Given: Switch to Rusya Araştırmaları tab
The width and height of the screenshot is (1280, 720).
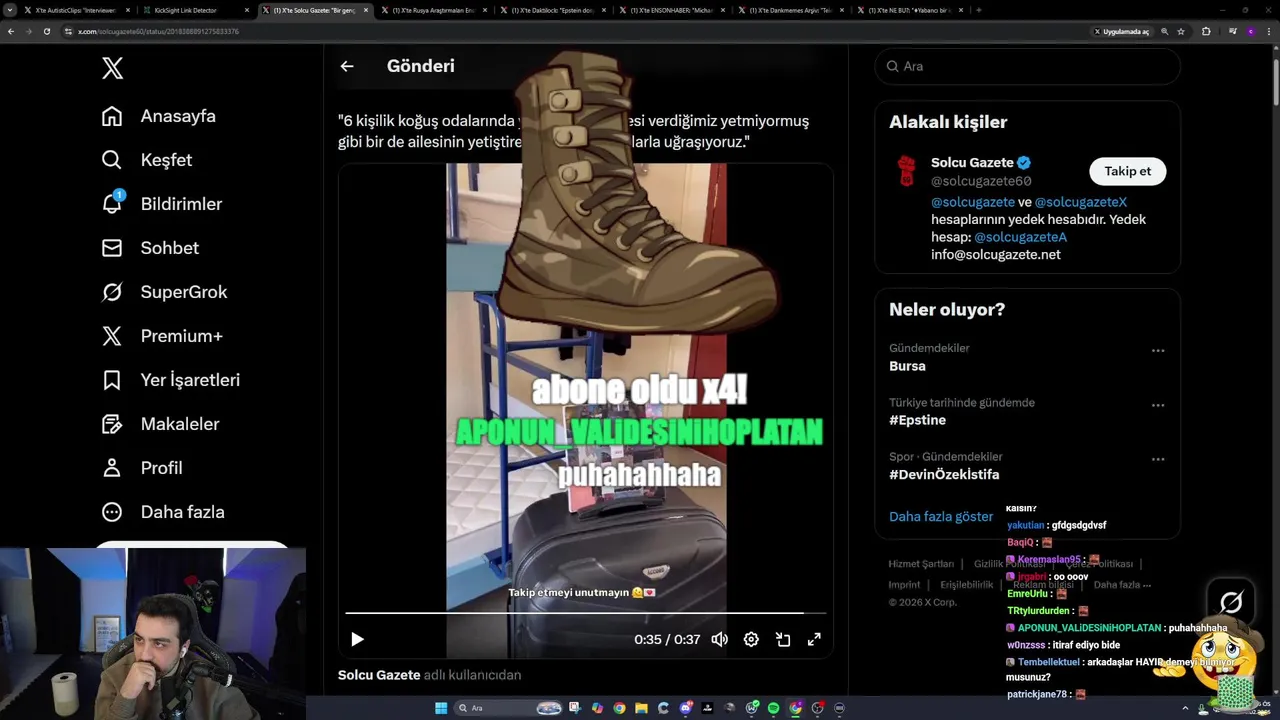Looking at the screenshot, I should [x=435, y=10].
